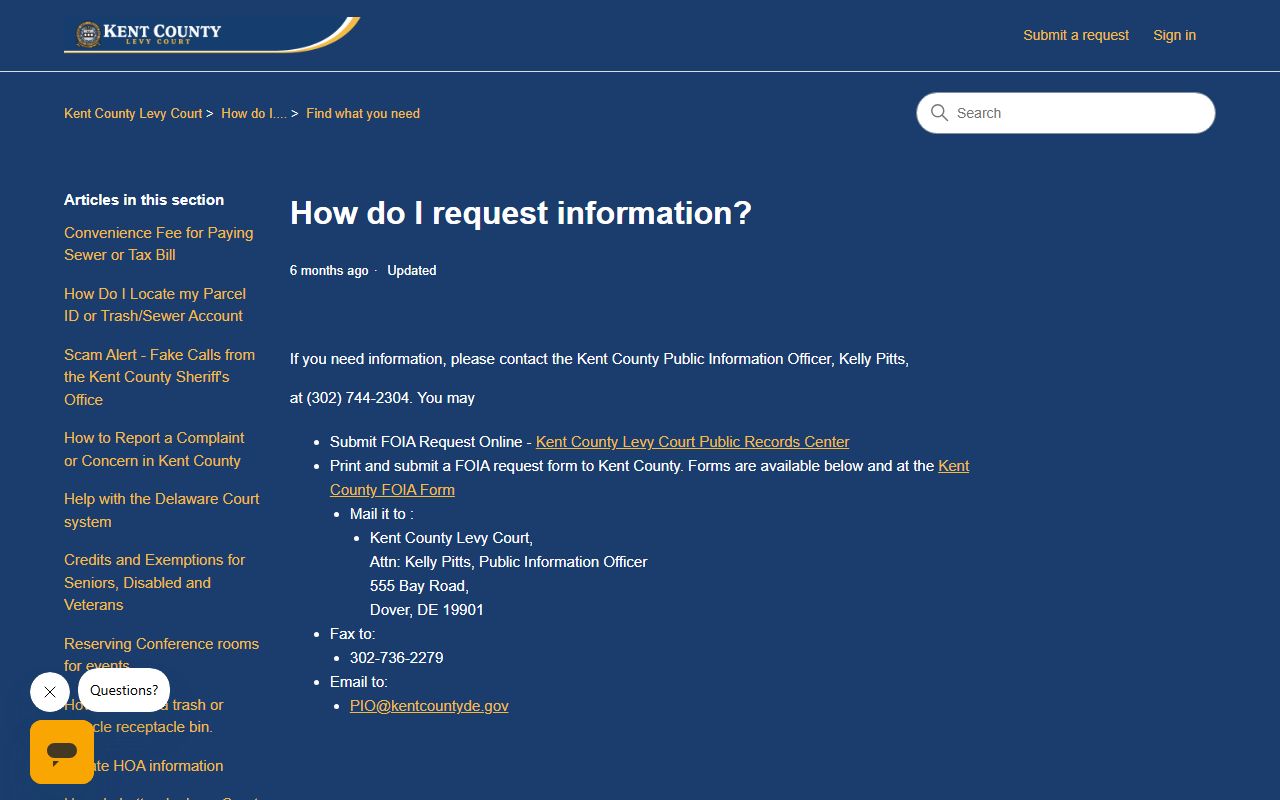Click the 'Articles in this section' heading
1280x800 pixels.
(144, 200)
